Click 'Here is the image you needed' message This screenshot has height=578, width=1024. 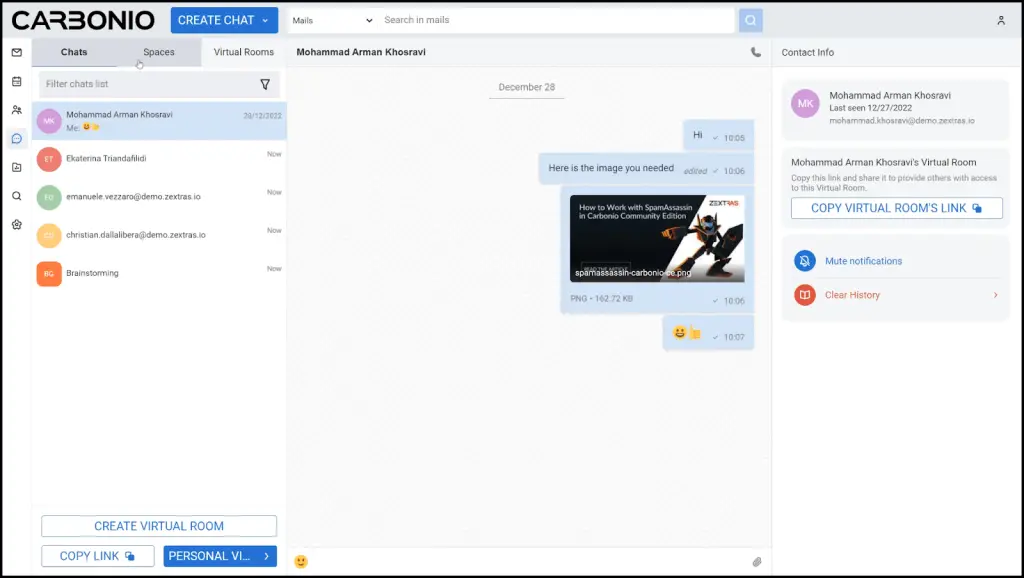(646, 169)
